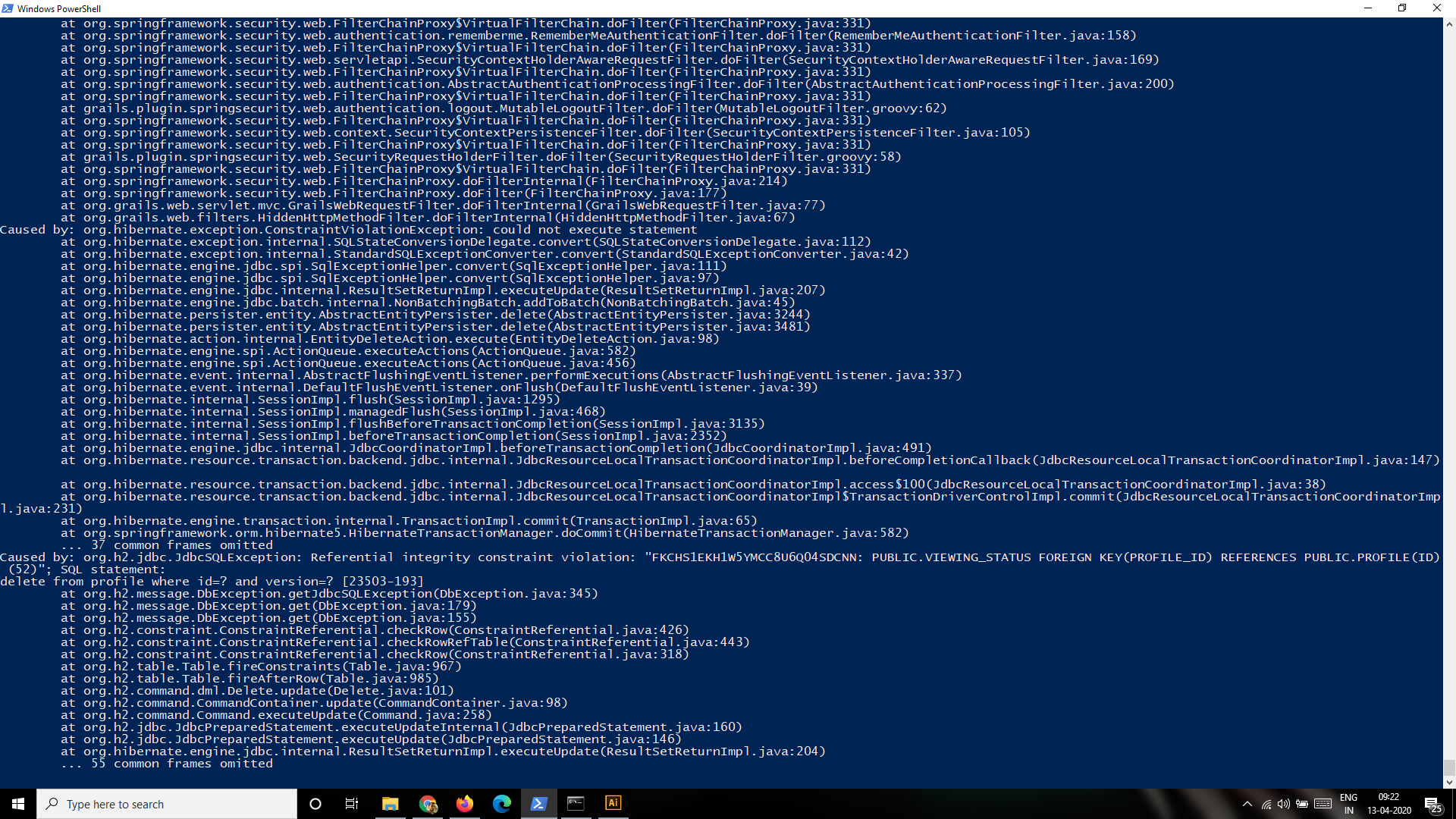Launch Google Chrome

coord(428,804)
